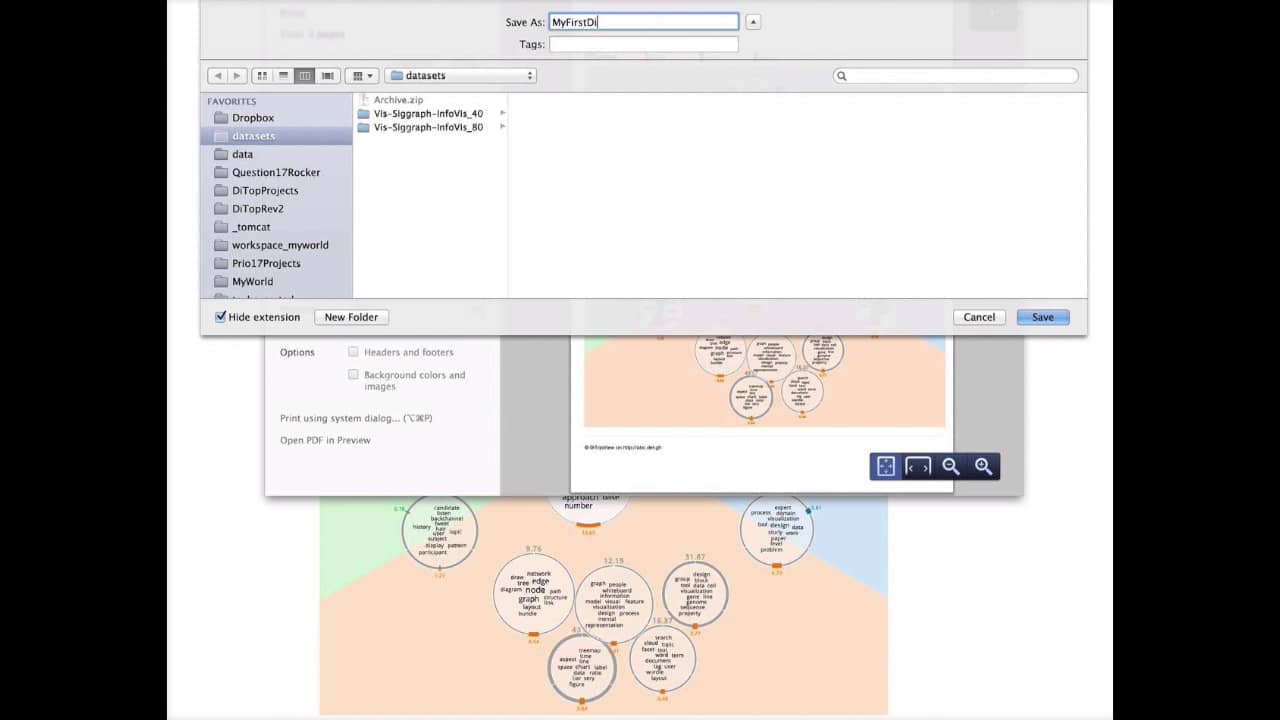Switch to column view
The height and width of the screenshot is (720, 1280).
305,75
